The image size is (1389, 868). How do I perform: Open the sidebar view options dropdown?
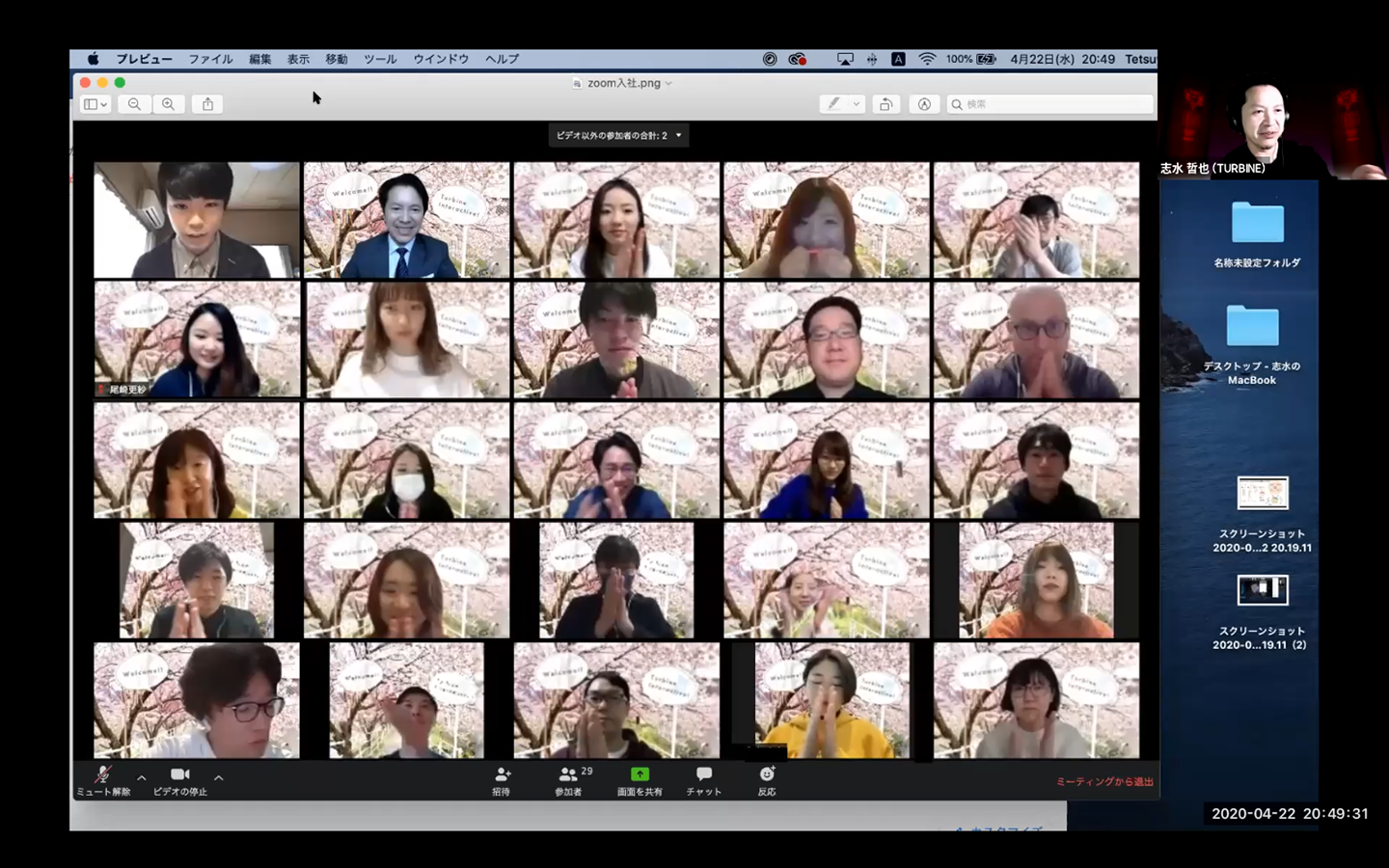pos(95,104)
